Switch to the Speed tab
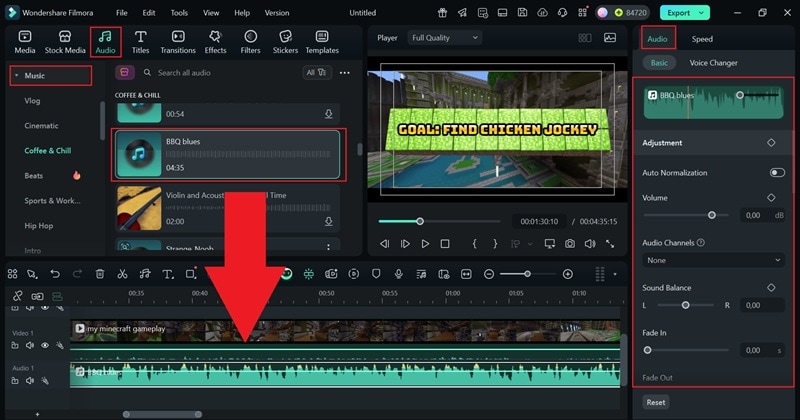The height and width of the screenshot is (420, 800). click(702, 39)
